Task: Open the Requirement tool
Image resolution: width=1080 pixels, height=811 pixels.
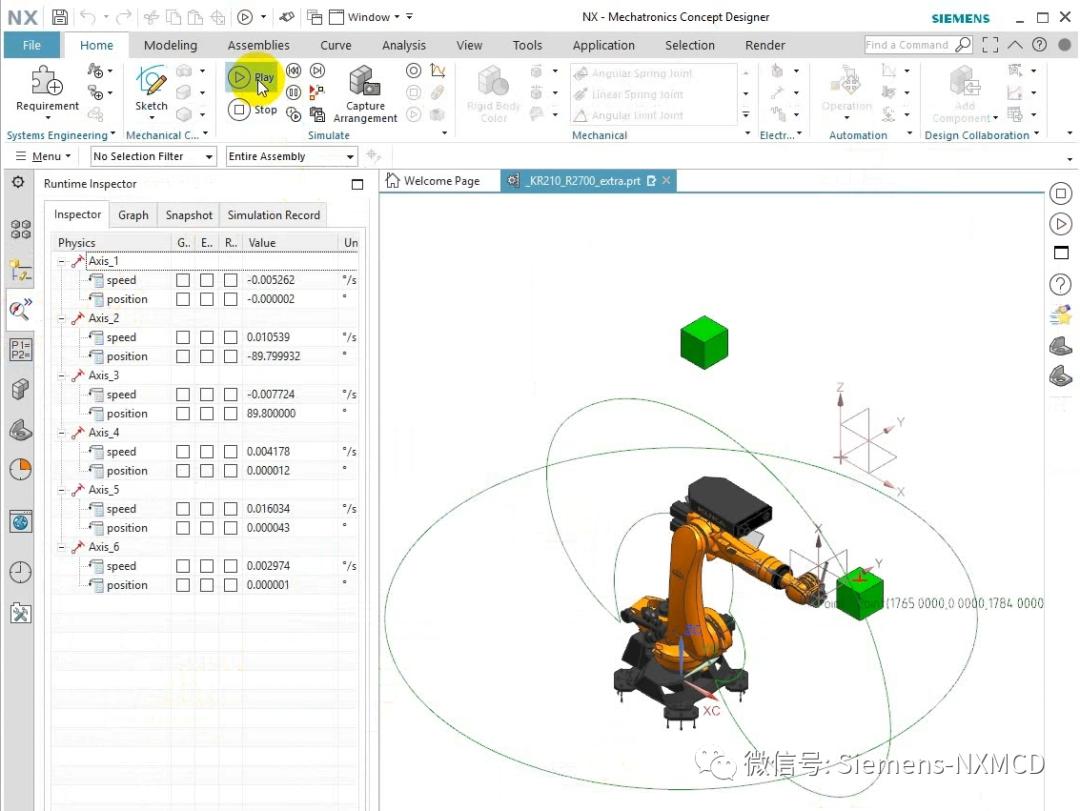Action: 47,88
